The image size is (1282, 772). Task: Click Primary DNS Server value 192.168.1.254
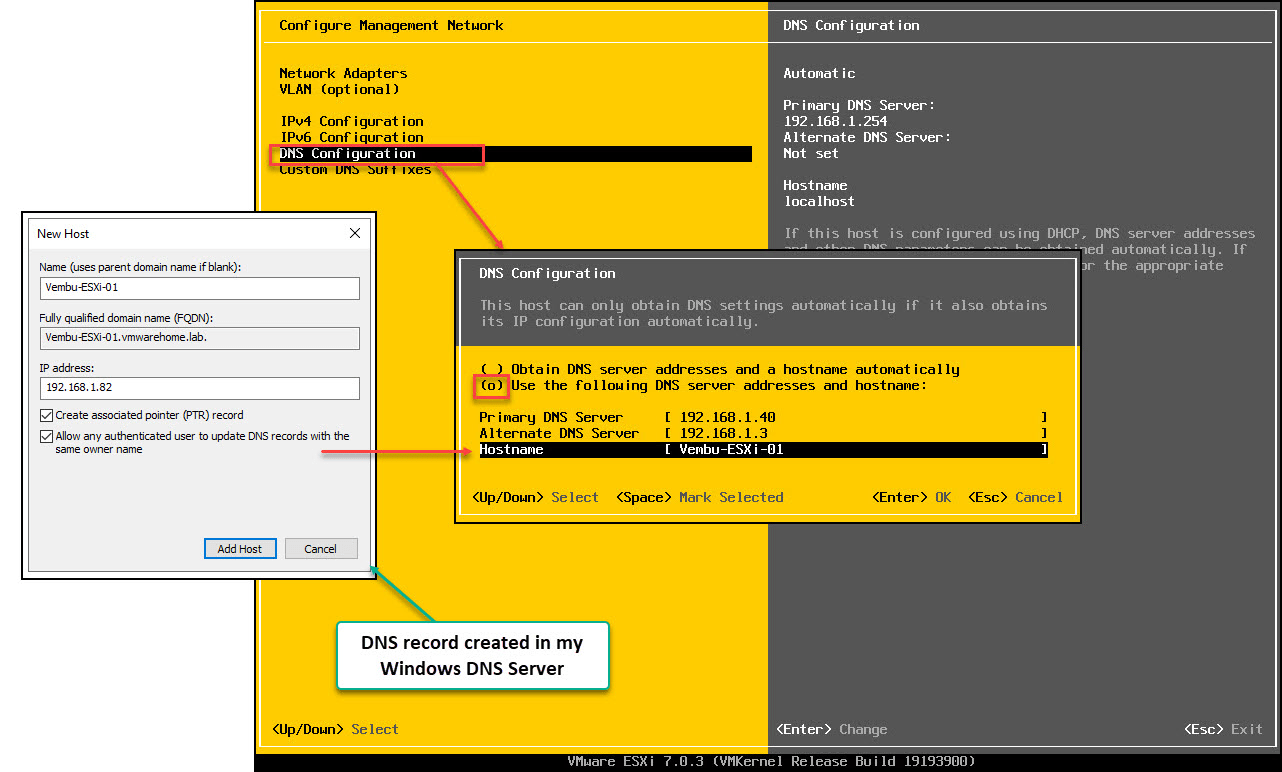coord(835,121)
